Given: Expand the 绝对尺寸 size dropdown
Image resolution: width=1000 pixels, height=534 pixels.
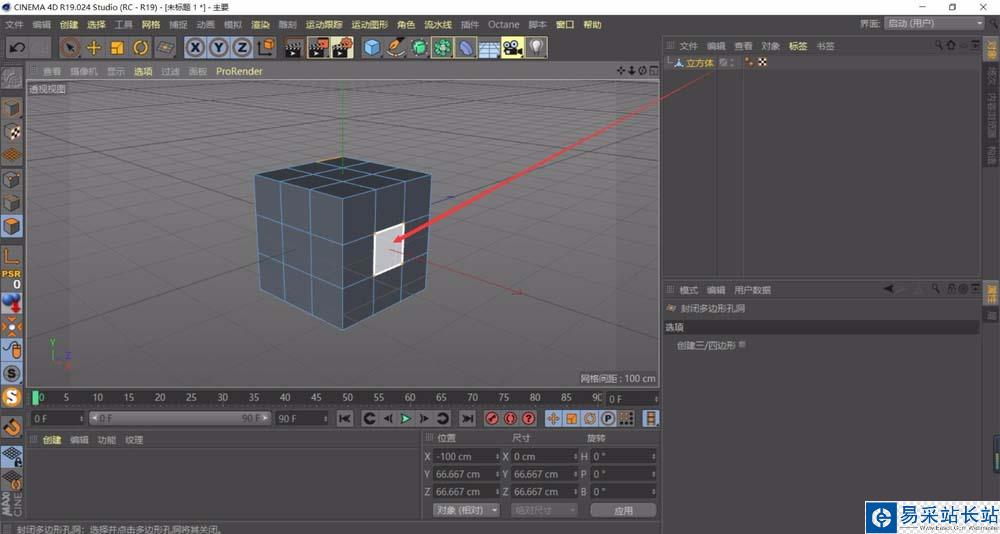Looking at the screenshot, I should (x=544, y=510).
